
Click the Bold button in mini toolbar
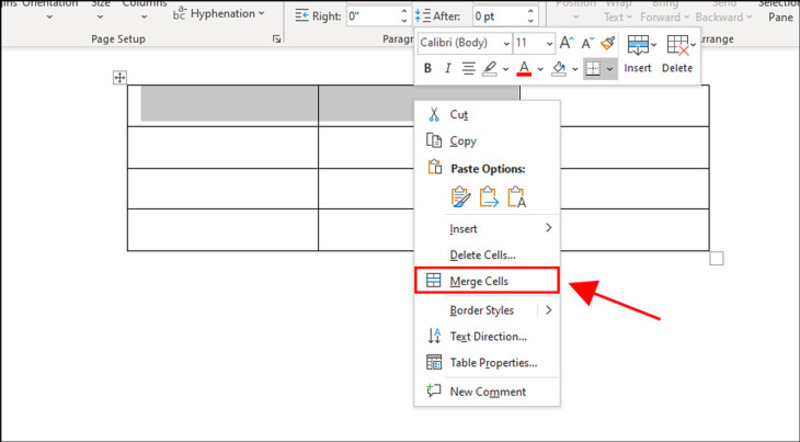click(x=428, y=69)
